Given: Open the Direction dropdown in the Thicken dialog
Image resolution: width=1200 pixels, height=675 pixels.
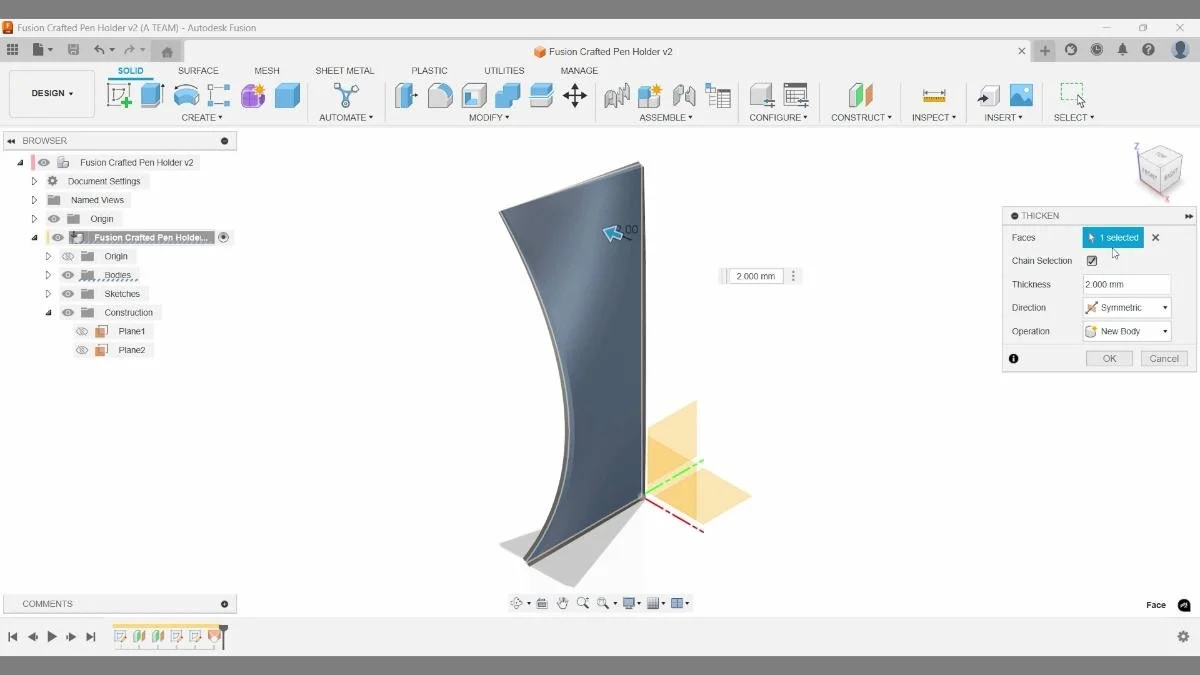Looking at the screenshot, I should pyautogui.click(x=1164, y=307).
